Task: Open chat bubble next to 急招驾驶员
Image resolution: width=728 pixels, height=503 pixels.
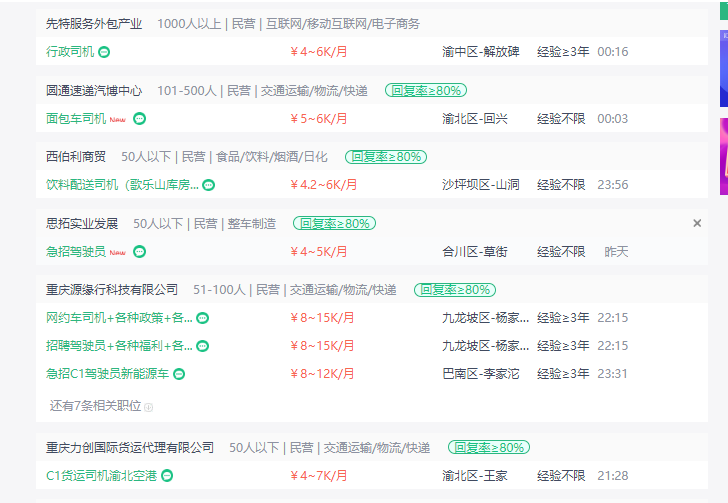Action: click(139, 252)
